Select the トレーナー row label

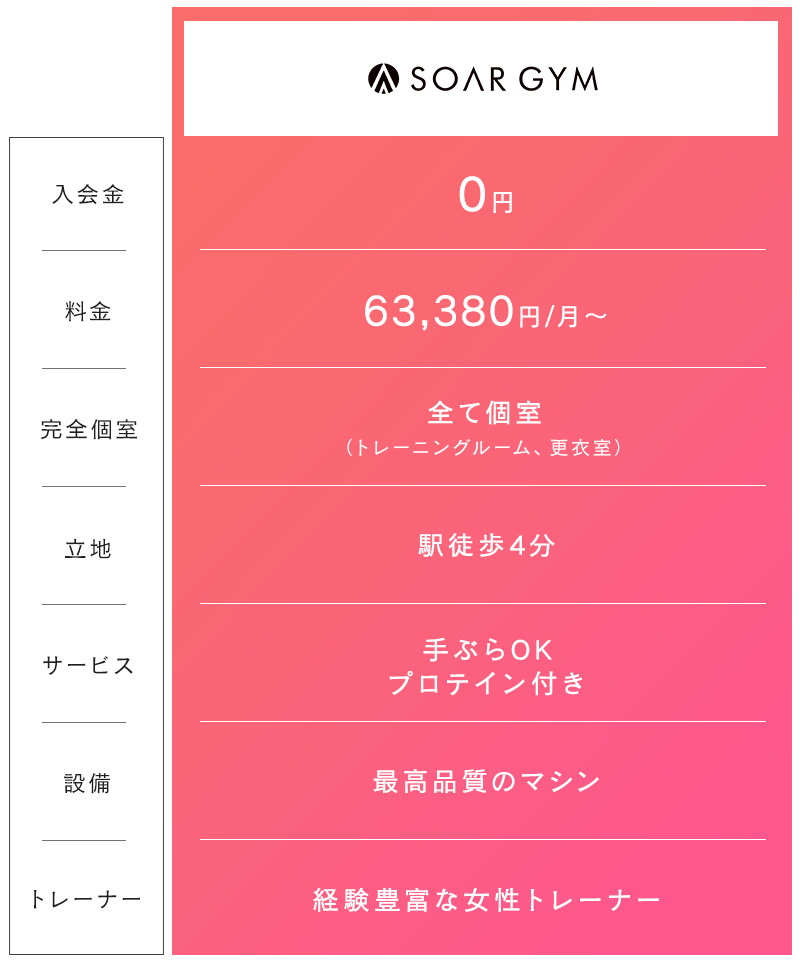click(x=86, y=899)
